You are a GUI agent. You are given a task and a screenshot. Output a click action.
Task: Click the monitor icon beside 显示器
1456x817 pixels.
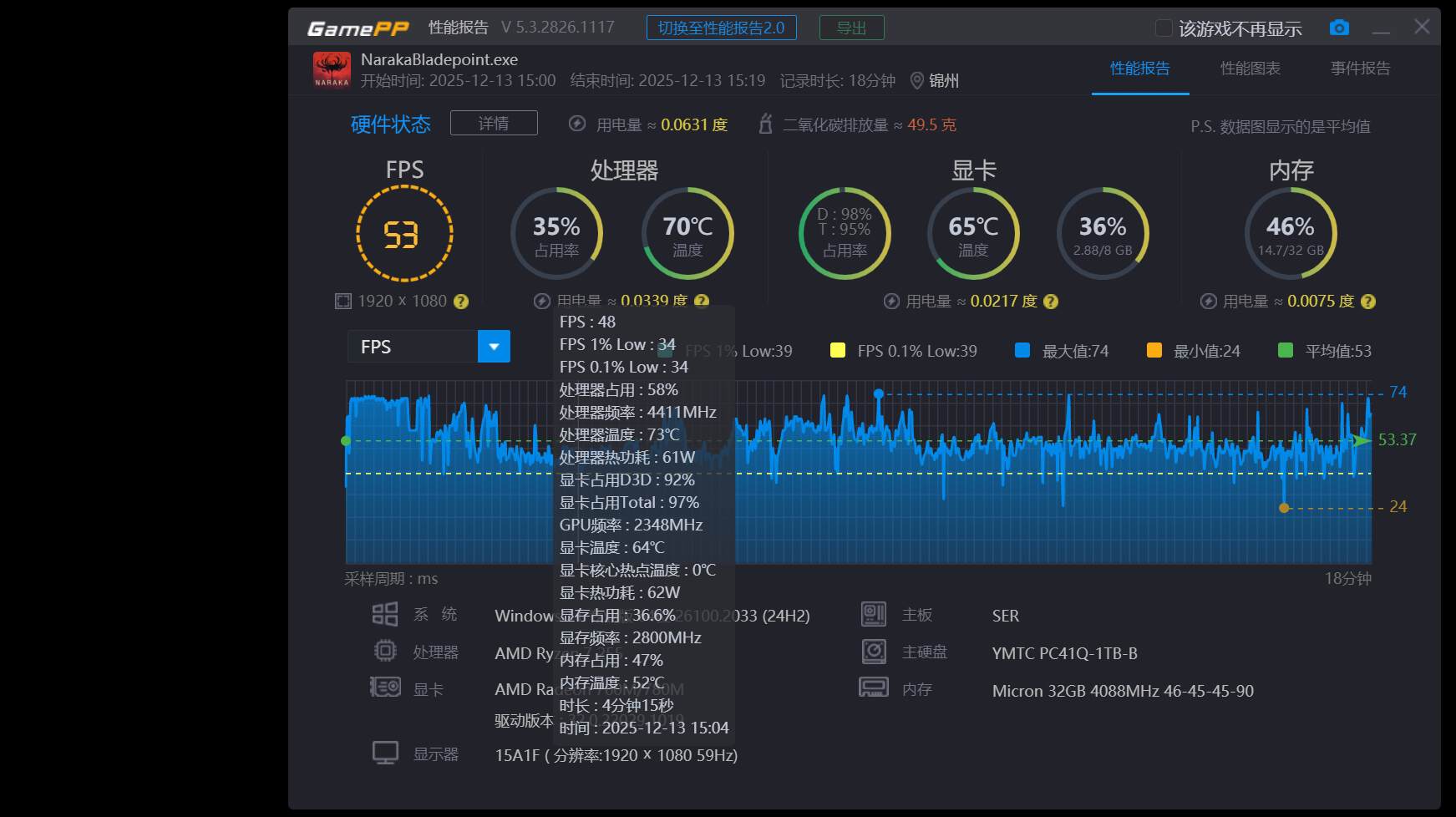click(385, 753)
